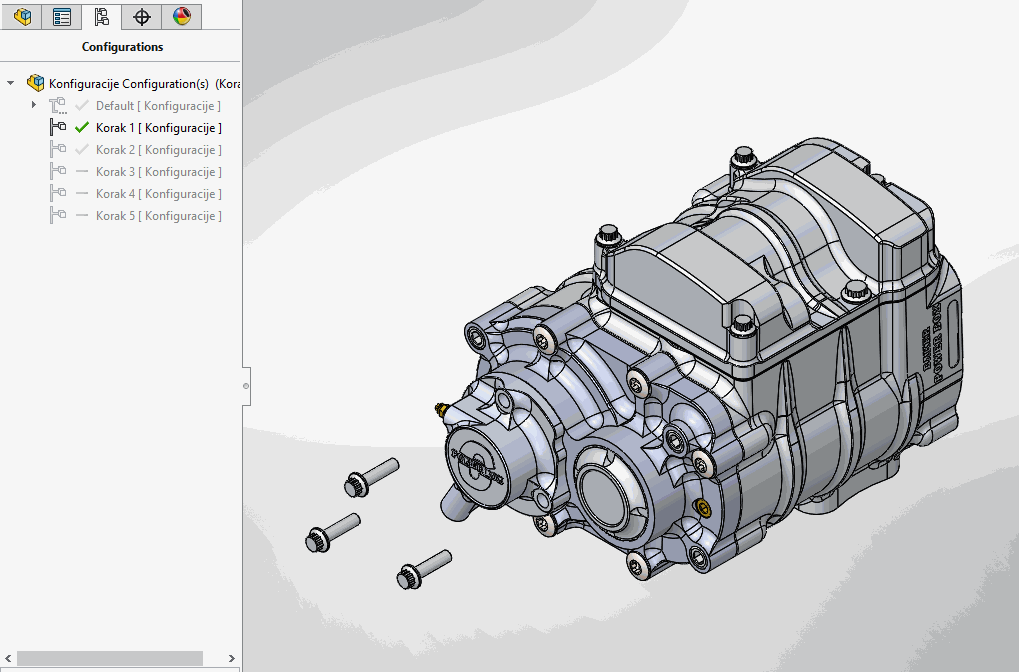Collapse the side panel using splitter handle
Screen dimensions: 1019x672
click(246, 385)
